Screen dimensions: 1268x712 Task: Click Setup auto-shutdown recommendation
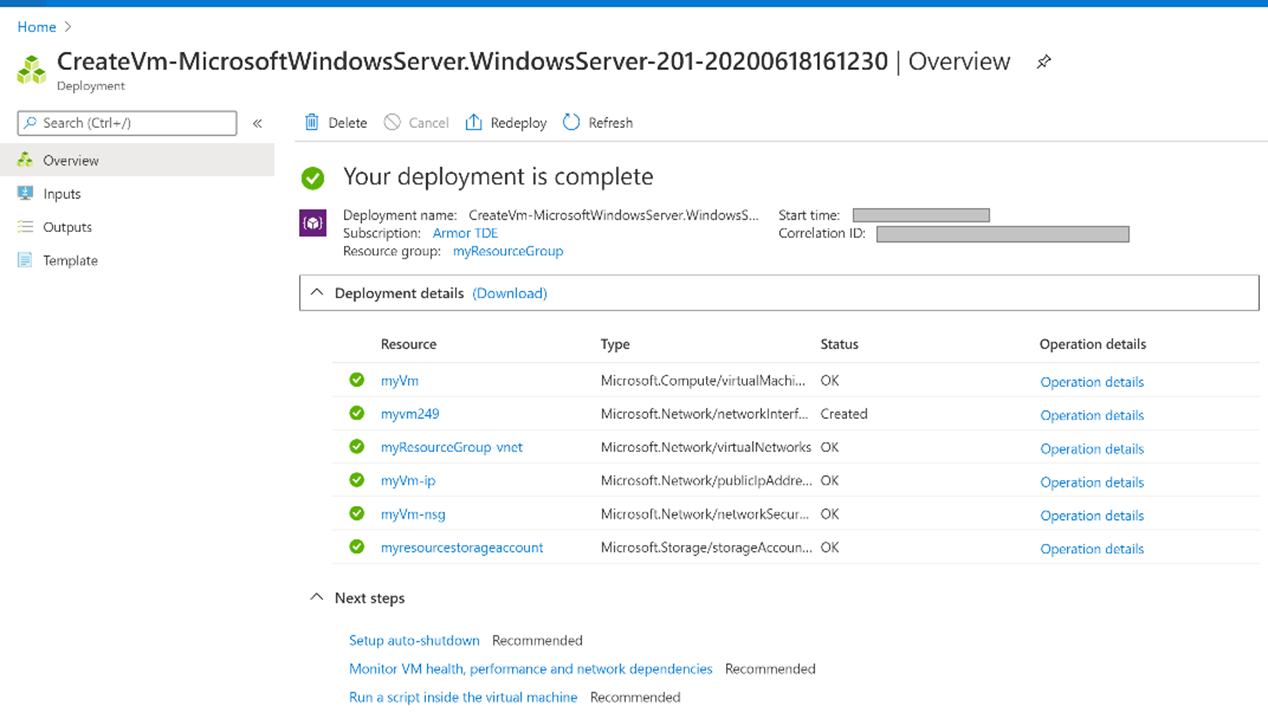(414, 640)
